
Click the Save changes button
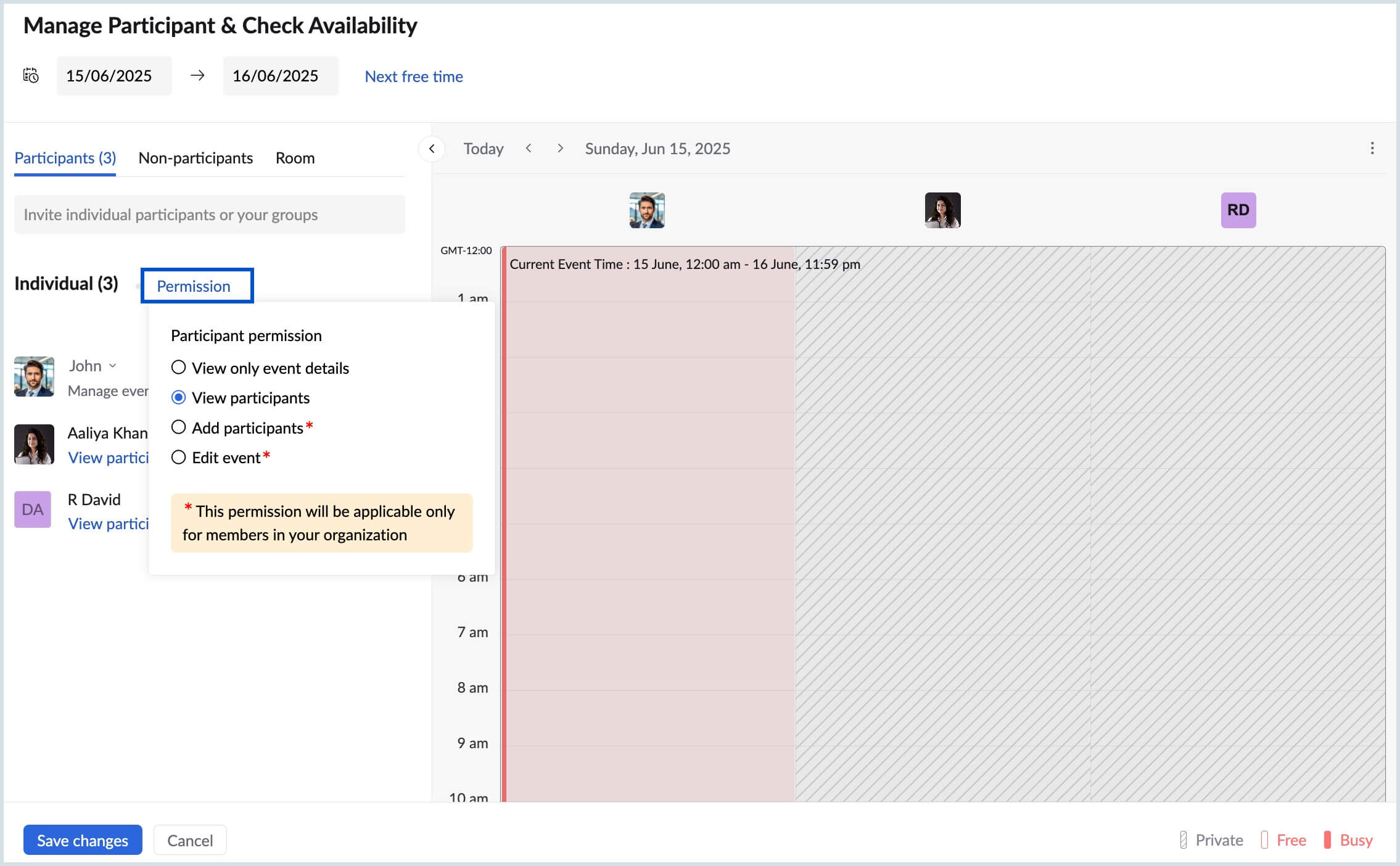[83, 840]
